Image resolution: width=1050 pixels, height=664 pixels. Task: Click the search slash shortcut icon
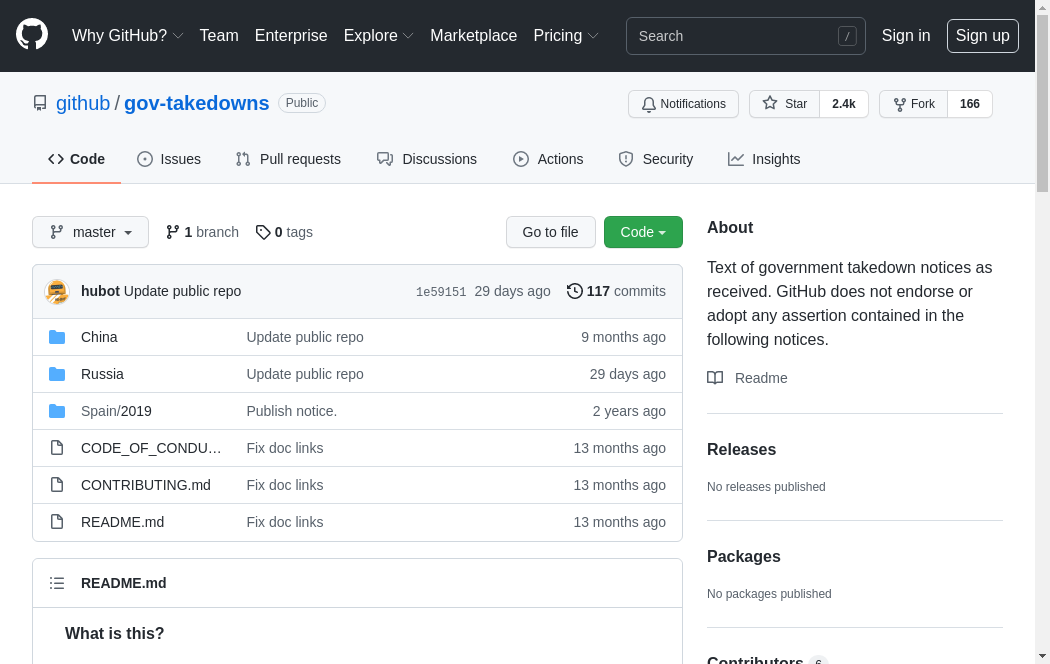tap(847, 35)
